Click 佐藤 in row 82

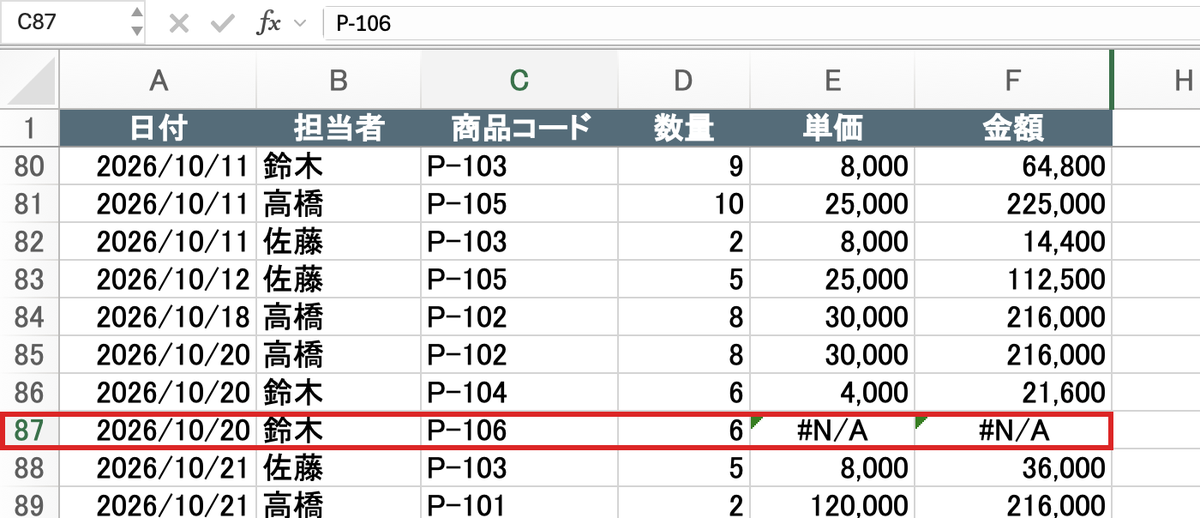[x=338, y=241]
